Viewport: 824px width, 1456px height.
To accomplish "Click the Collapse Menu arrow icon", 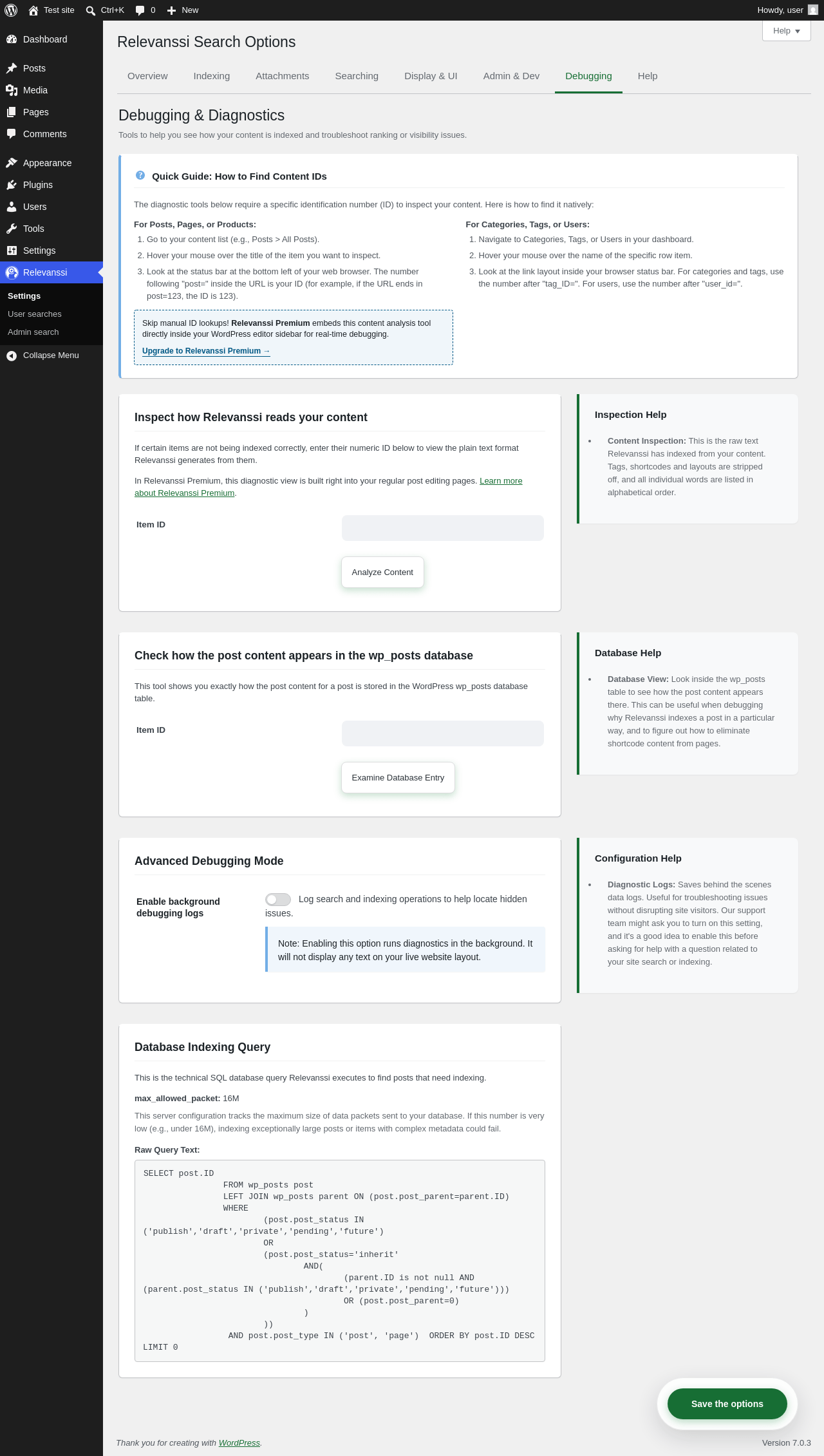I will click(12, 355).
